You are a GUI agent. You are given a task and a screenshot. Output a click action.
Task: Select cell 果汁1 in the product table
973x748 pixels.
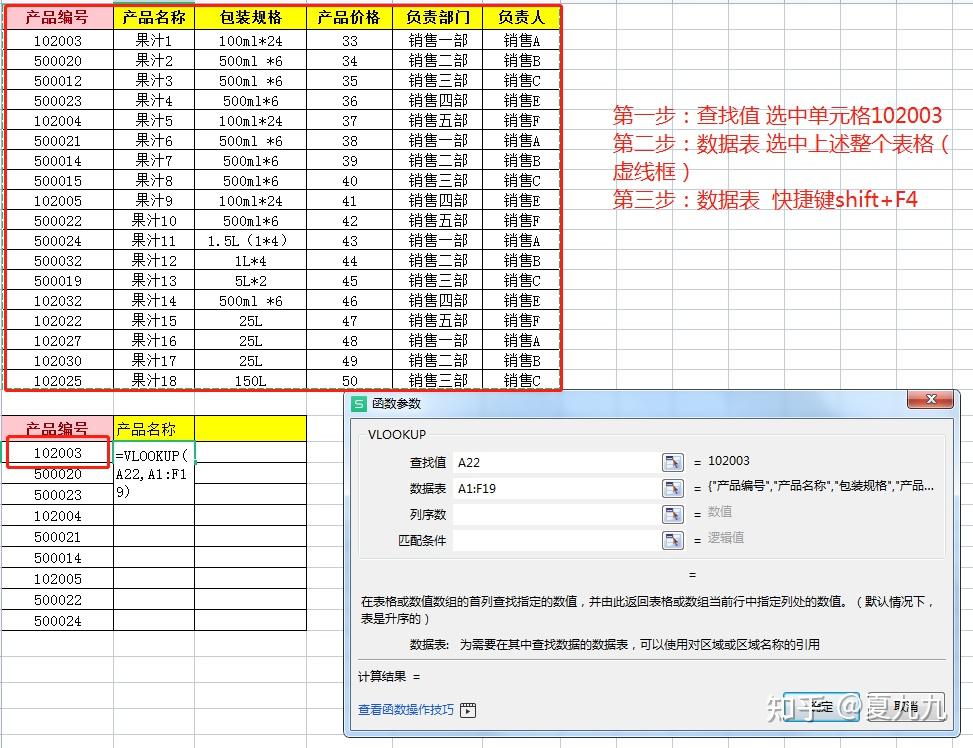pyautogui.click(x=154, y=40)
